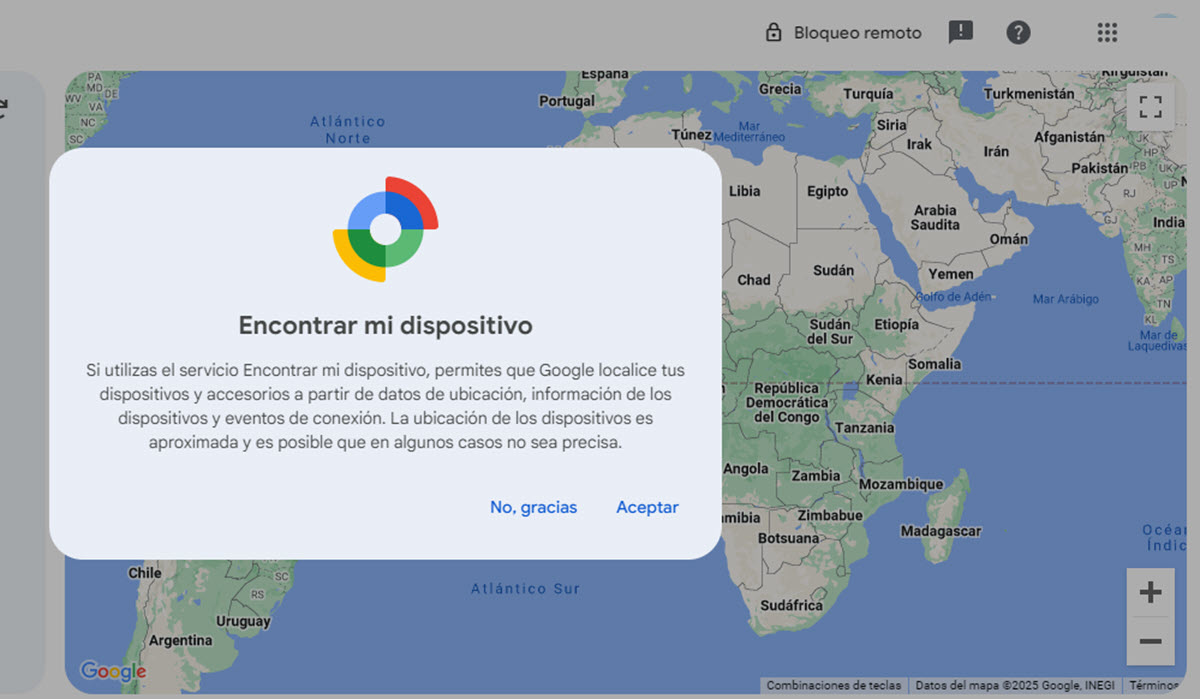Click the Omán label on the map
Viewport: 1200px width, 699px height.
1008,239
